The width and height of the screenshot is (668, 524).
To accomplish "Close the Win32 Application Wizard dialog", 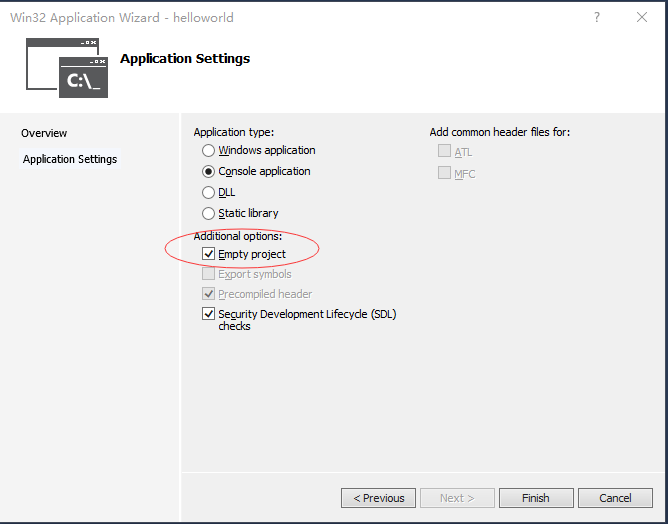I will pos(641,18).
